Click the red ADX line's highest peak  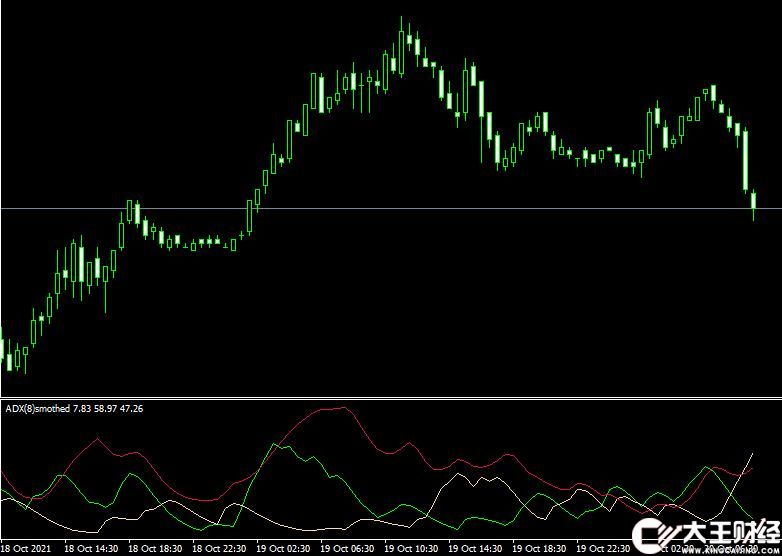pyautogui.click(x=345, y=407)
